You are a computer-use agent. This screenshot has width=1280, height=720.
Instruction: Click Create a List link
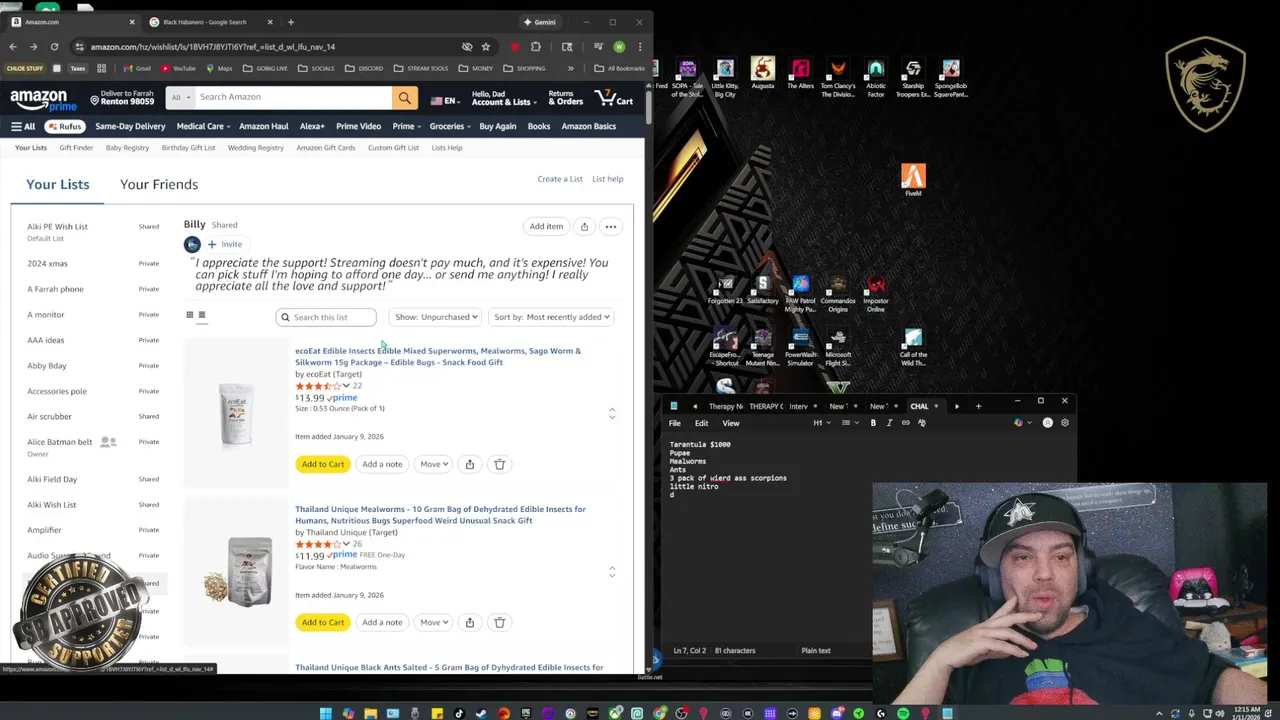pyautogui.click(x=560, y=179)
